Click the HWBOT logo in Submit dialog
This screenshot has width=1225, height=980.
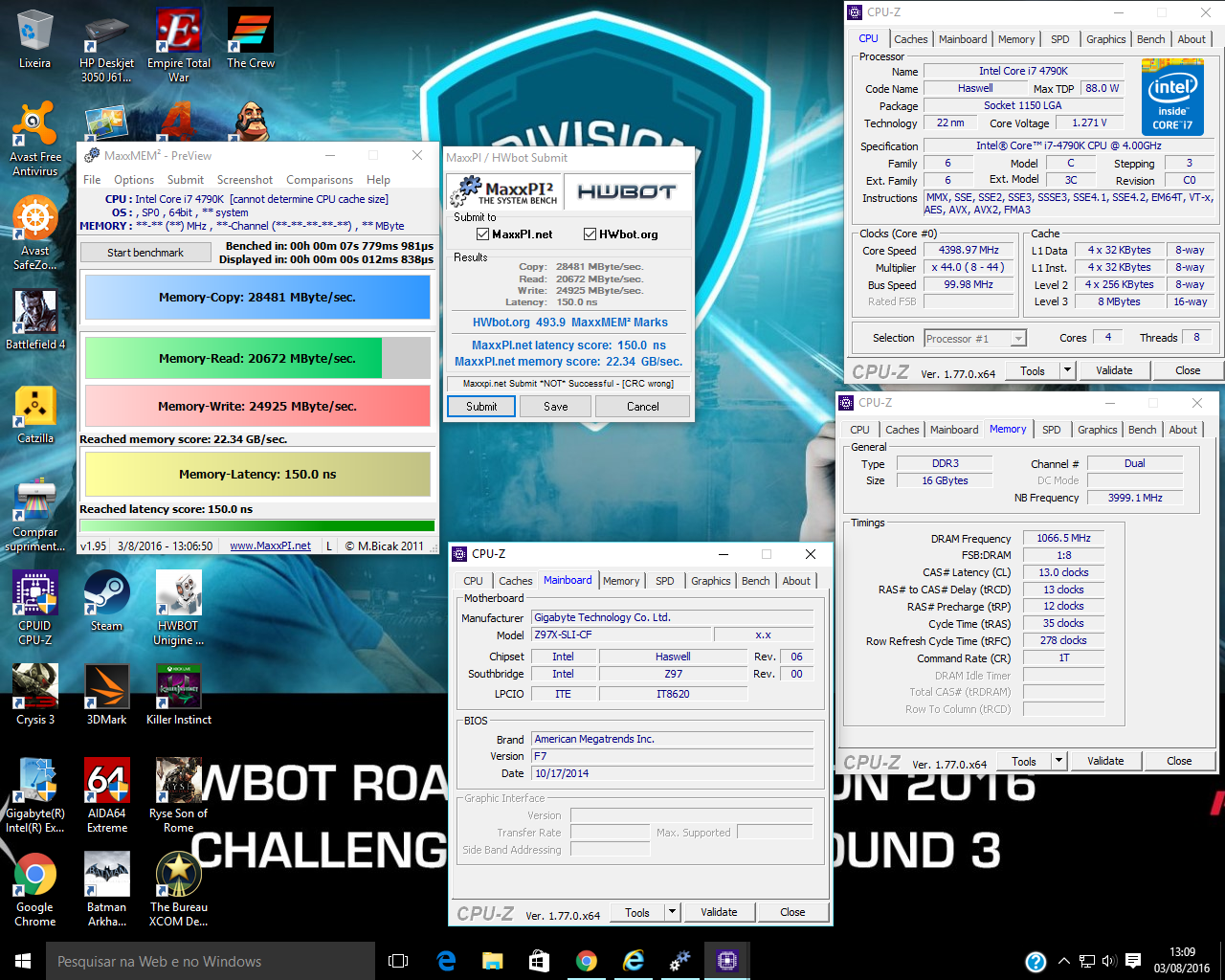(626, 192)
